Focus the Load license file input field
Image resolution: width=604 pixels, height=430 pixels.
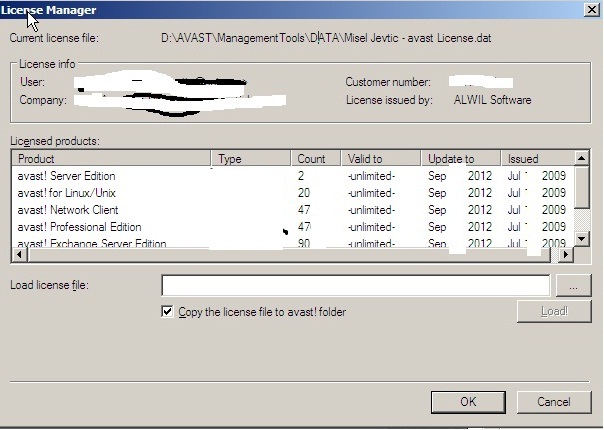[356, 286]
